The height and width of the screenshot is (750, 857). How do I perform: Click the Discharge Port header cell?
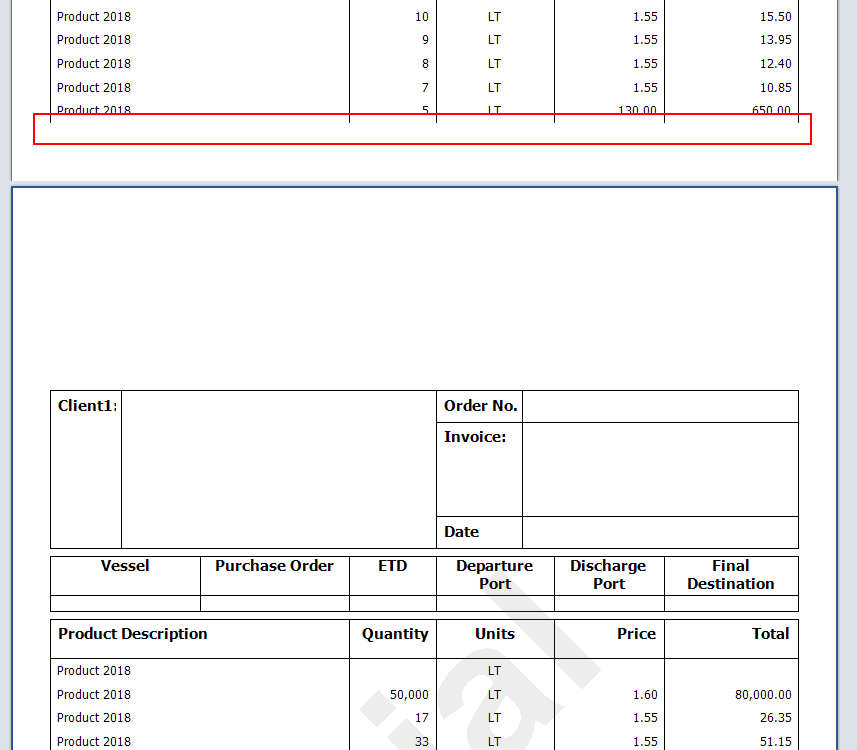608,575
